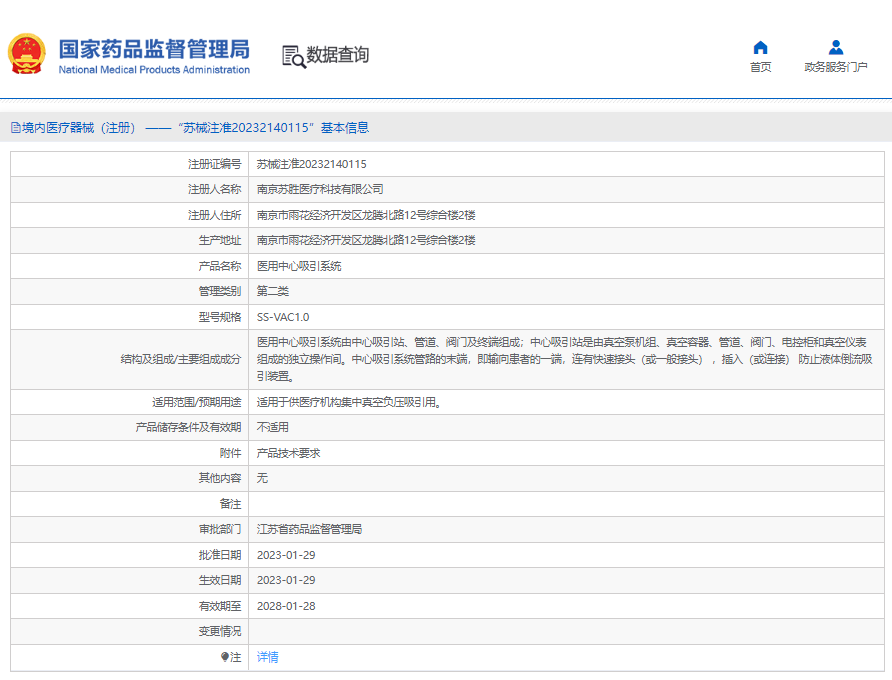
Task: Click the 备注 label
Action: point(230,504)
